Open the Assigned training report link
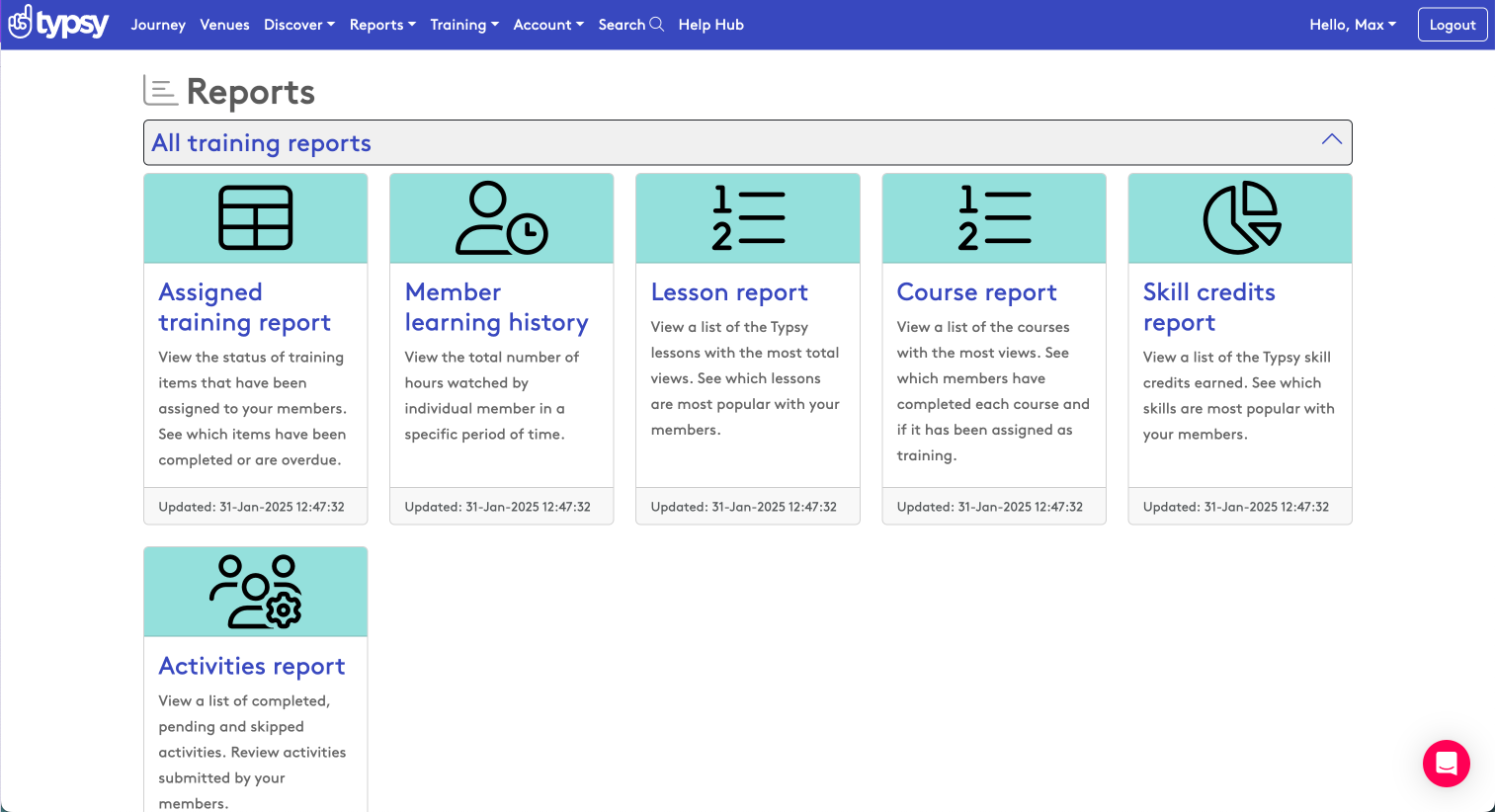 245,307
